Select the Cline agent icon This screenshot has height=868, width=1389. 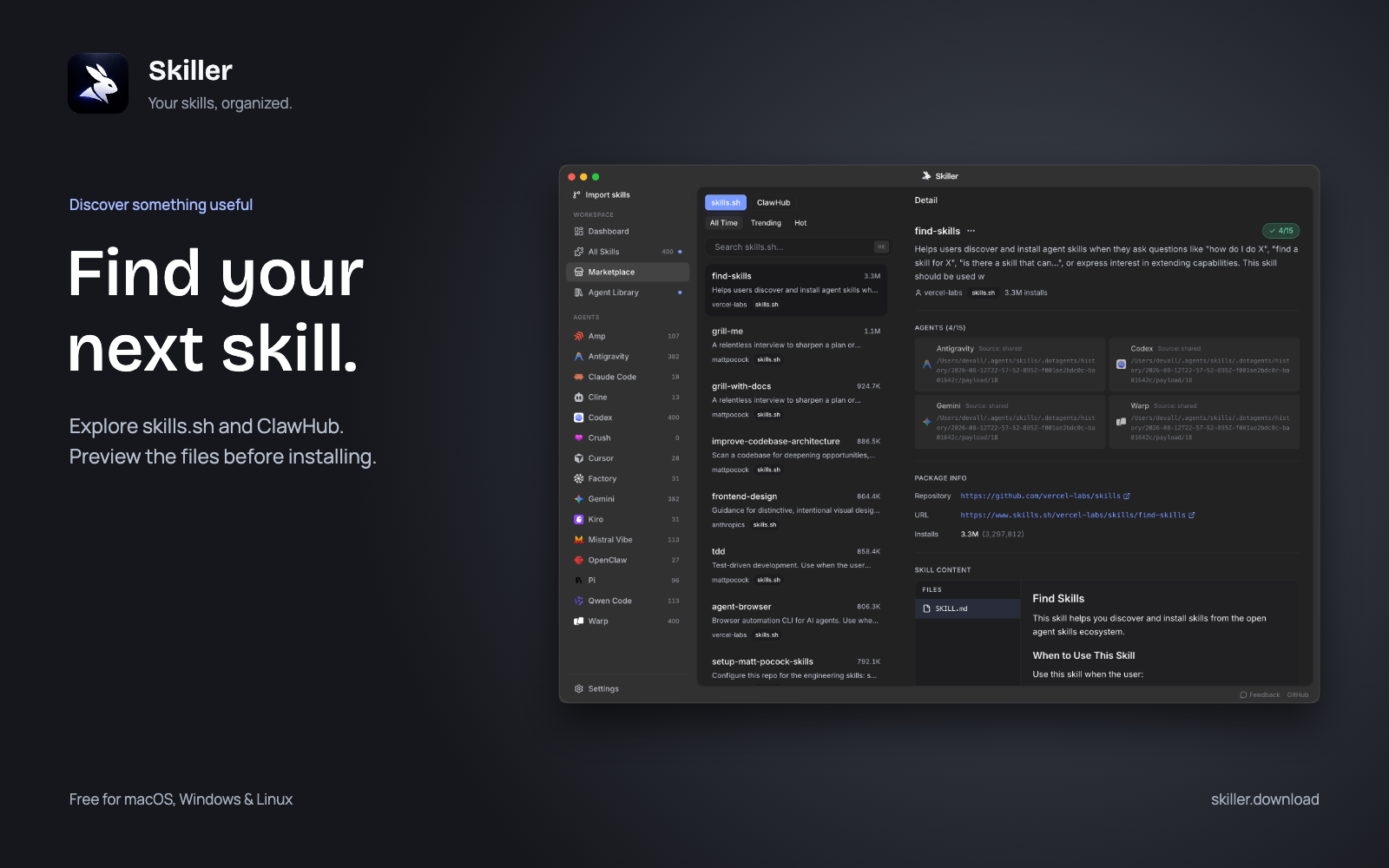click(x=579, y=398)
